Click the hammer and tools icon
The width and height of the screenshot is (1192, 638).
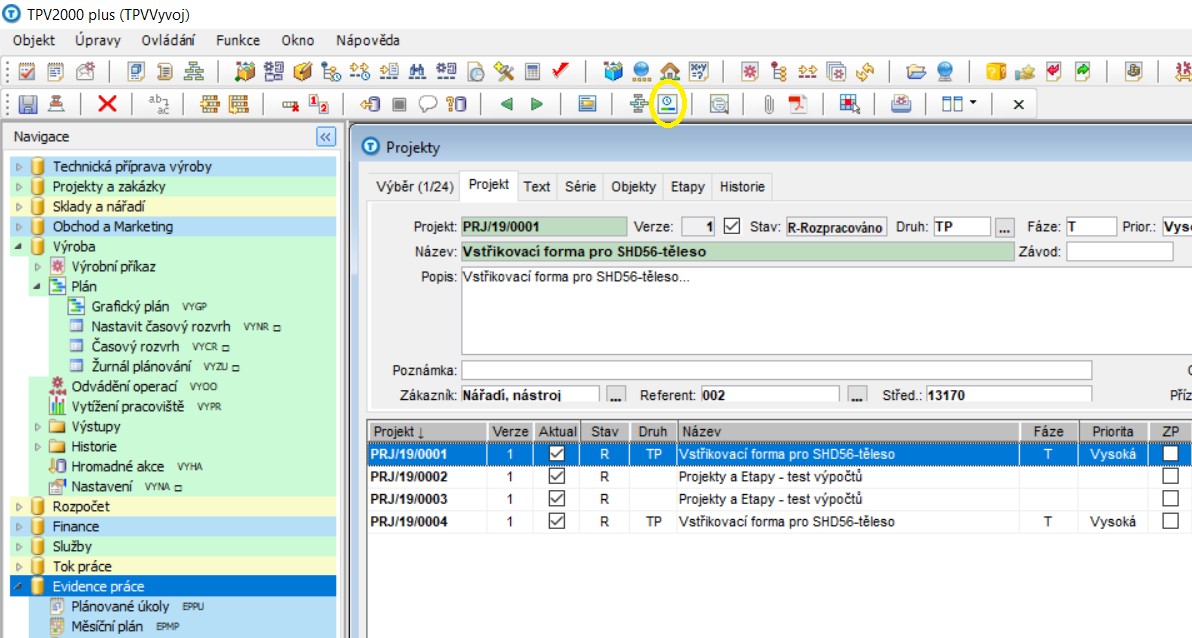(504, 71)
